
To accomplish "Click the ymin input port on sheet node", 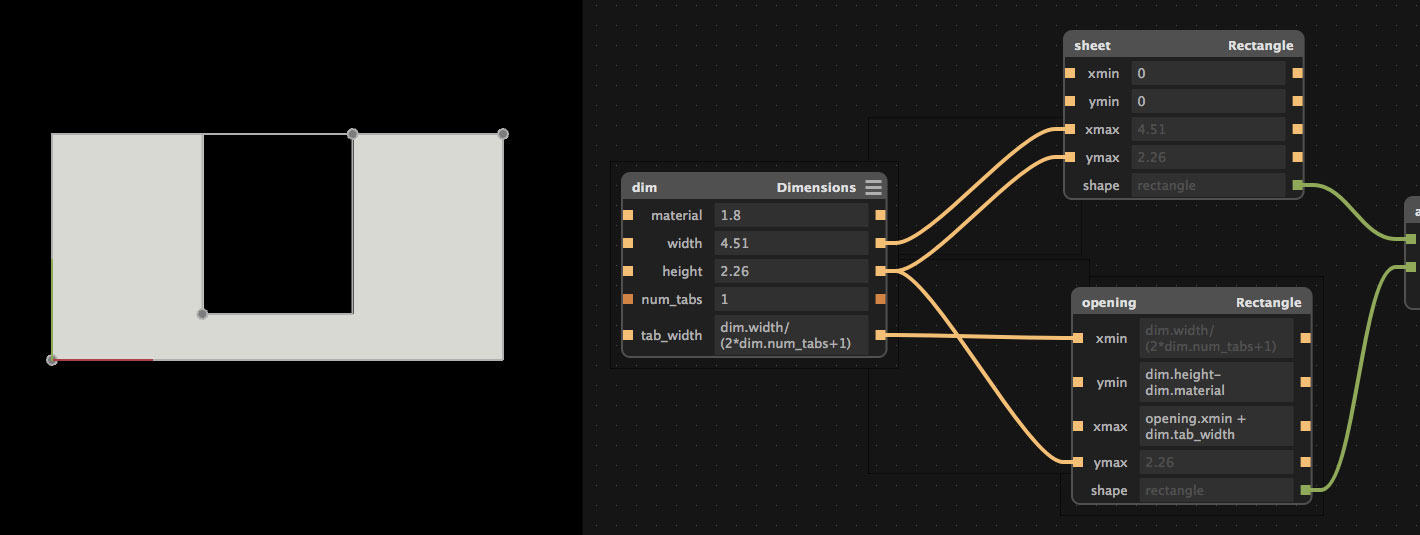I will 1070,101.
